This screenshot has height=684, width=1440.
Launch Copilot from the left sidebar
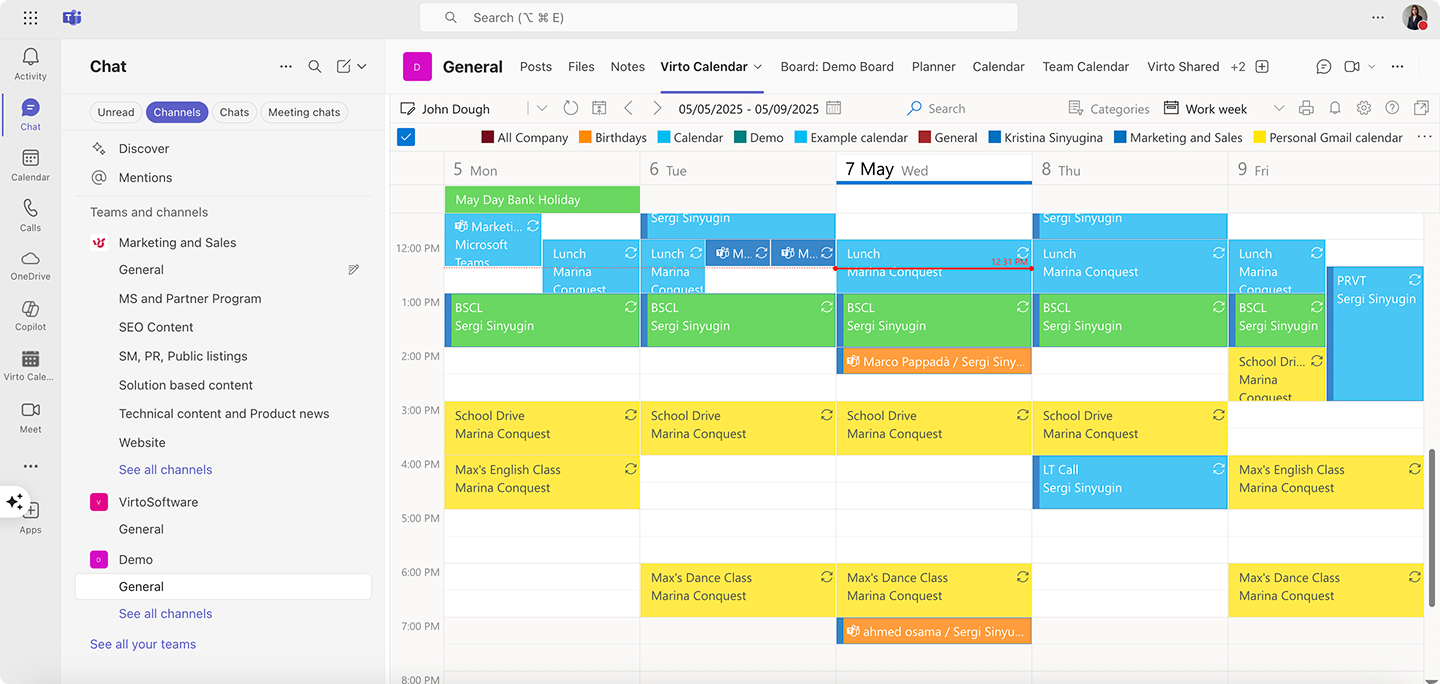30,313
